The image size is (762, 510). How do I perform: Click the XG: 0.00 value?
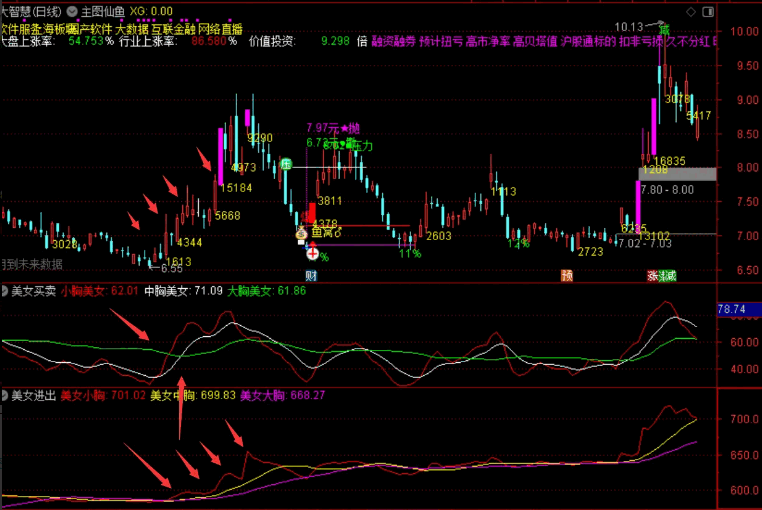tap(151, 11)
